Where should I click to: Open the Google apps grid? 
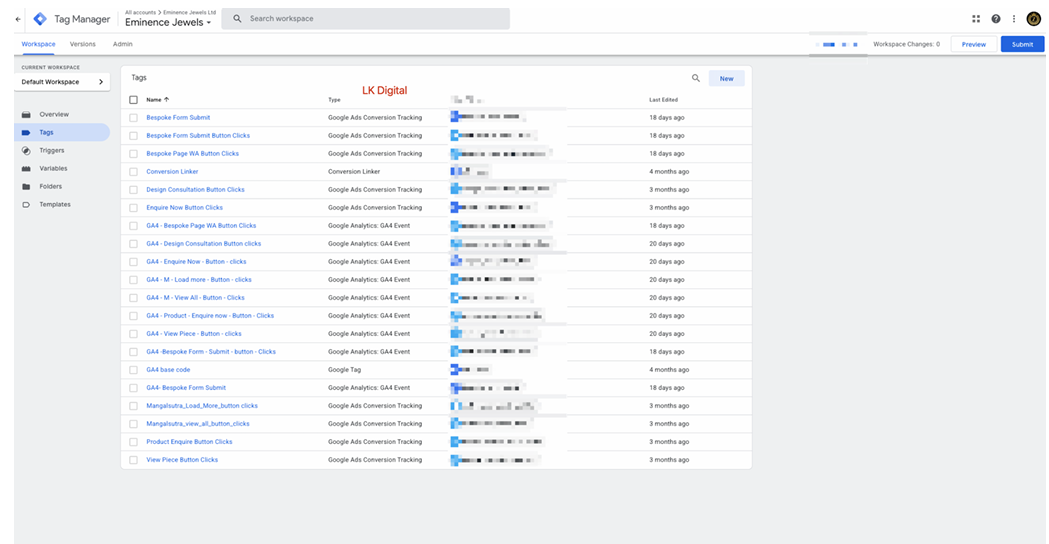(976, 19)
